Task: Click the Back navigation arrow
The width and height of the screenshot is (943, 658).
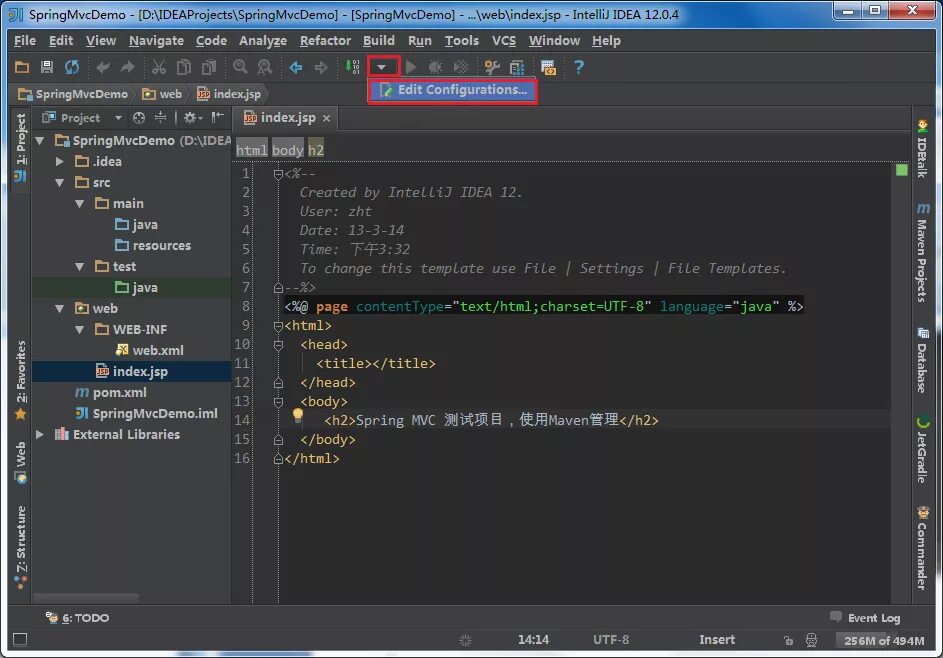Action: pyautogui.click(x=296, y=67)
